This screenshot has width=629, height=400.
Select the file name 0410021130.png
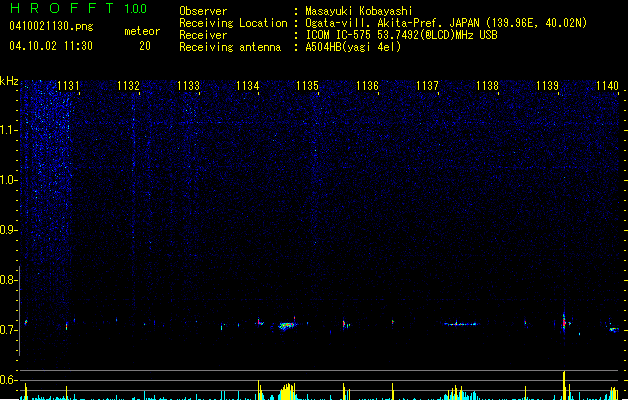click(x=51, y=26)
